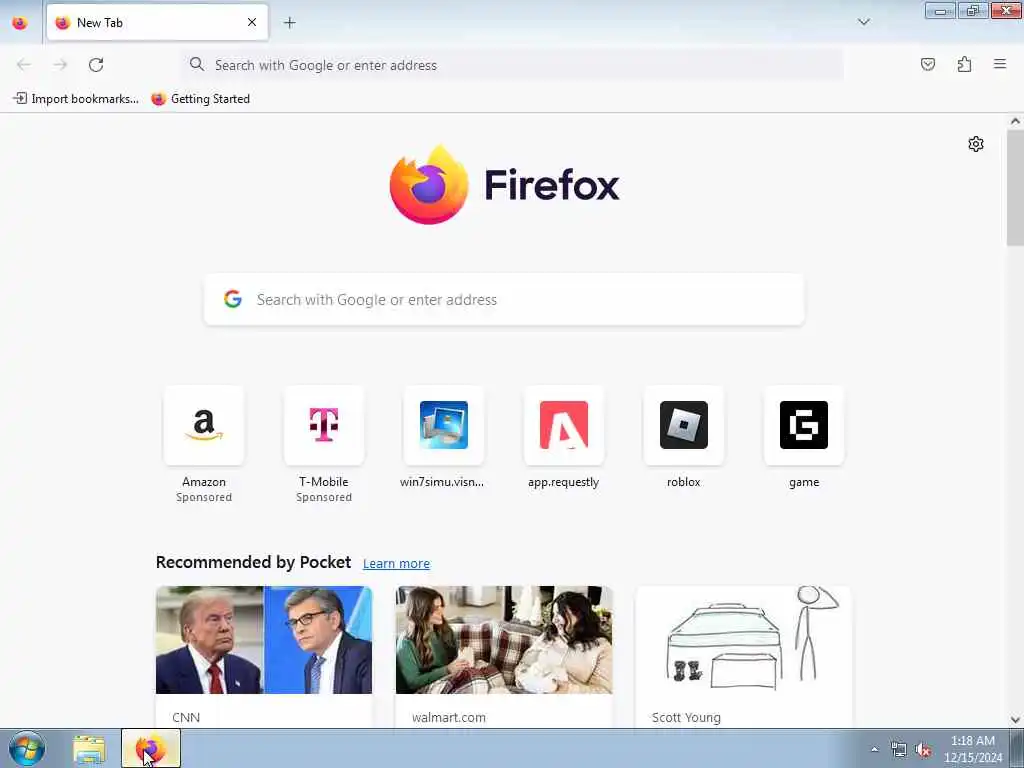Click the Recommended by Pocket heading
Viewport: 1024px width, 768px height.
coord(253,562)
